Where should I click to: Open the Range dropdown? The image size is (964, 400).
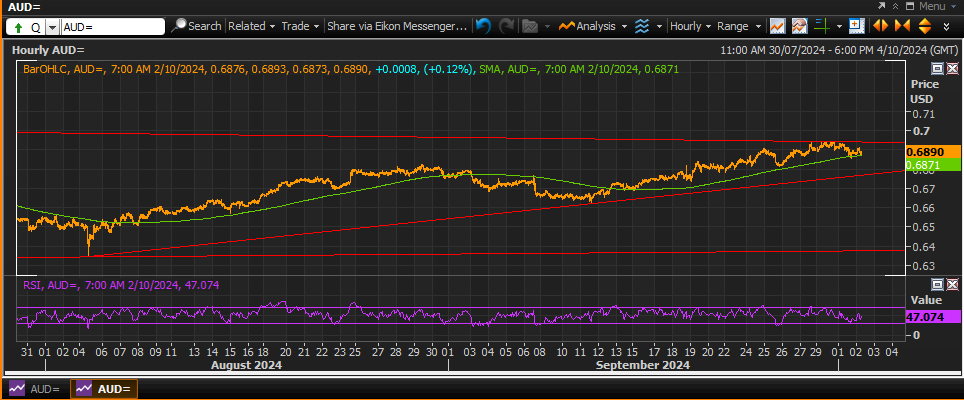pos(739,26)
